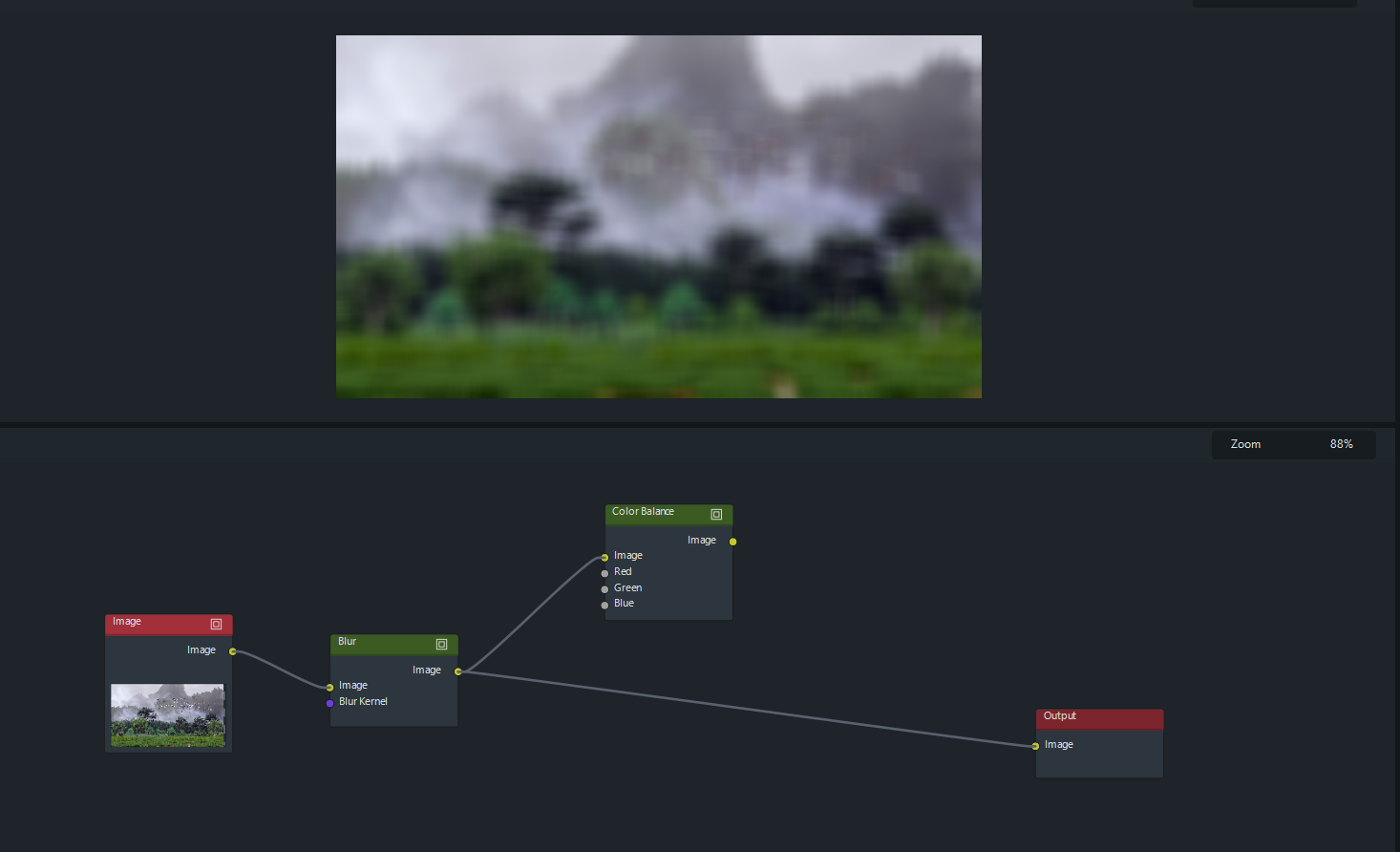
Task: Click the large blurred preview image
Action: pos(658,216)
